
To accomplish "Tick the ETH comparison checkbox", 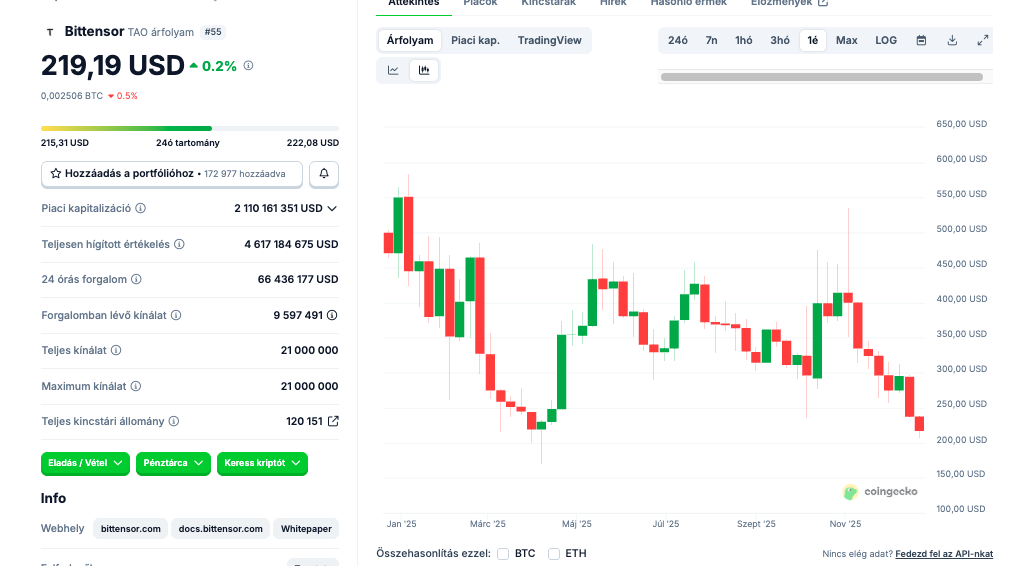I will tap(554, 553).
